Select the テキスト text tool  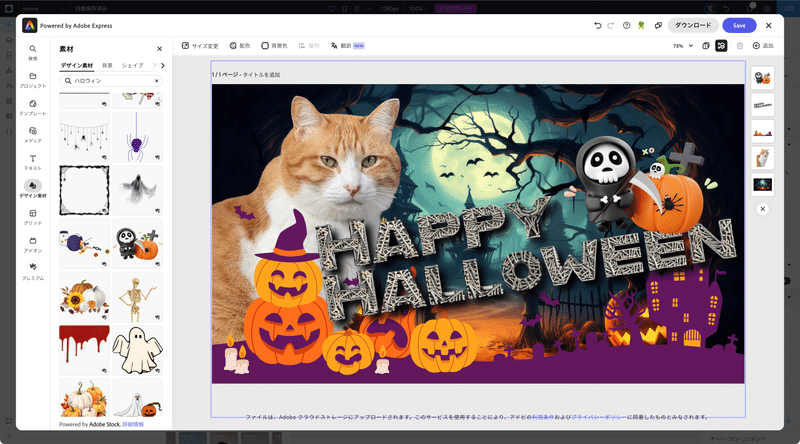[x=33, y=162]
